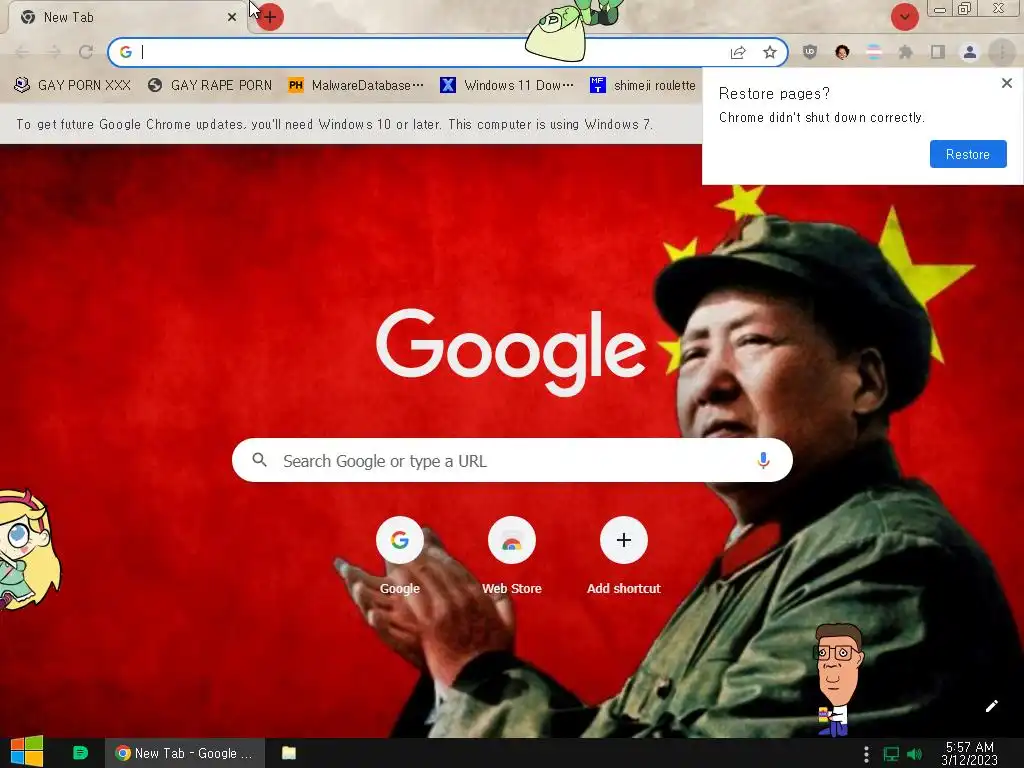
Task: Click the blue Restore button
Action: coord(968,154)
